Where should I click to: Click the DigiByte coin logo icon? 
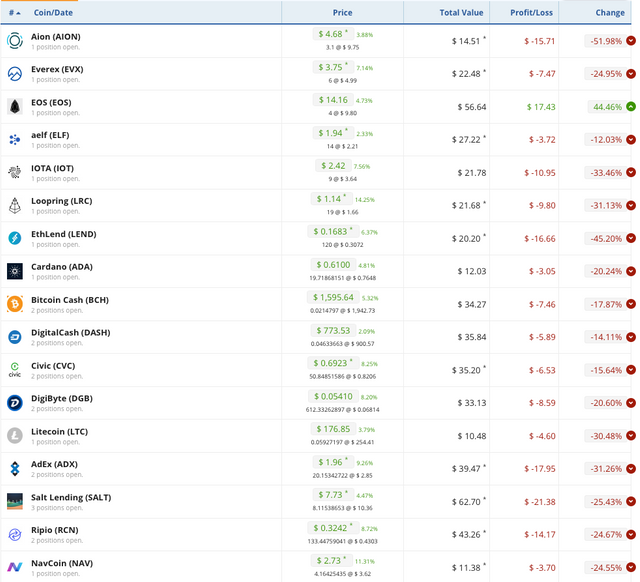(x=15, y=403)
